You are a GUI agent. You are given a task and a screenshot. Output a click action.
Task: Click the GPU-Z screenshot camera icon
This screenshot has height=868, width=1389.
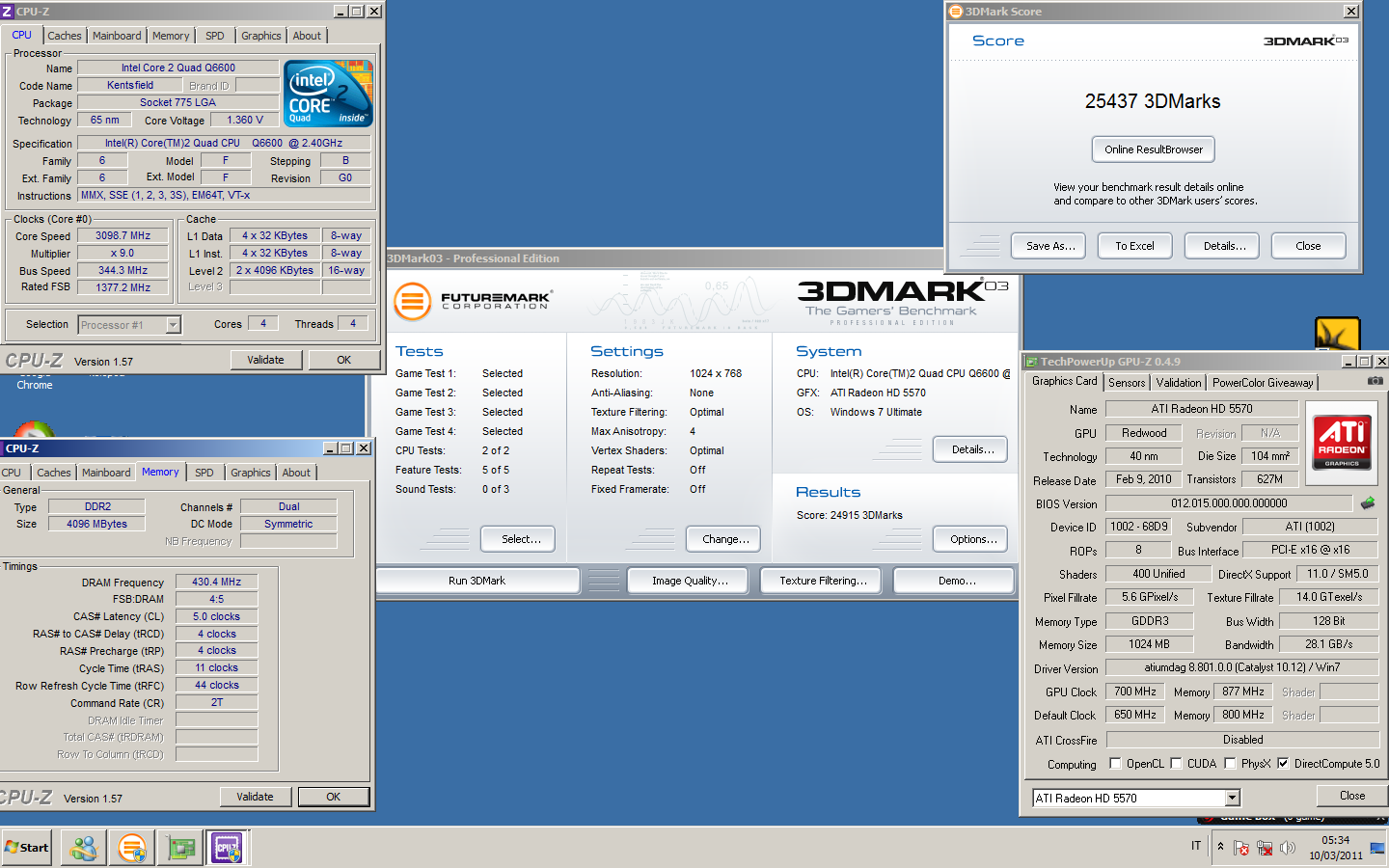pos(1375,381)
